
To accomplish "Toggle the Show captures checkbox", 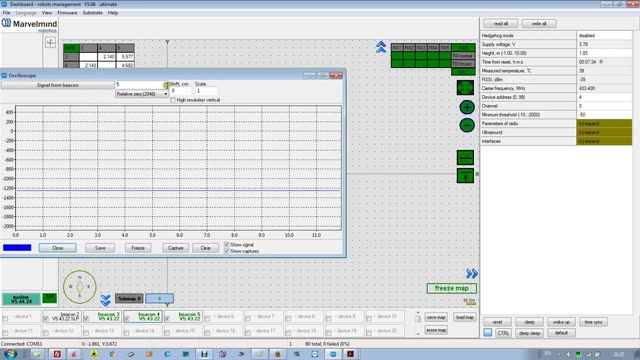I will tap(227, 251).
